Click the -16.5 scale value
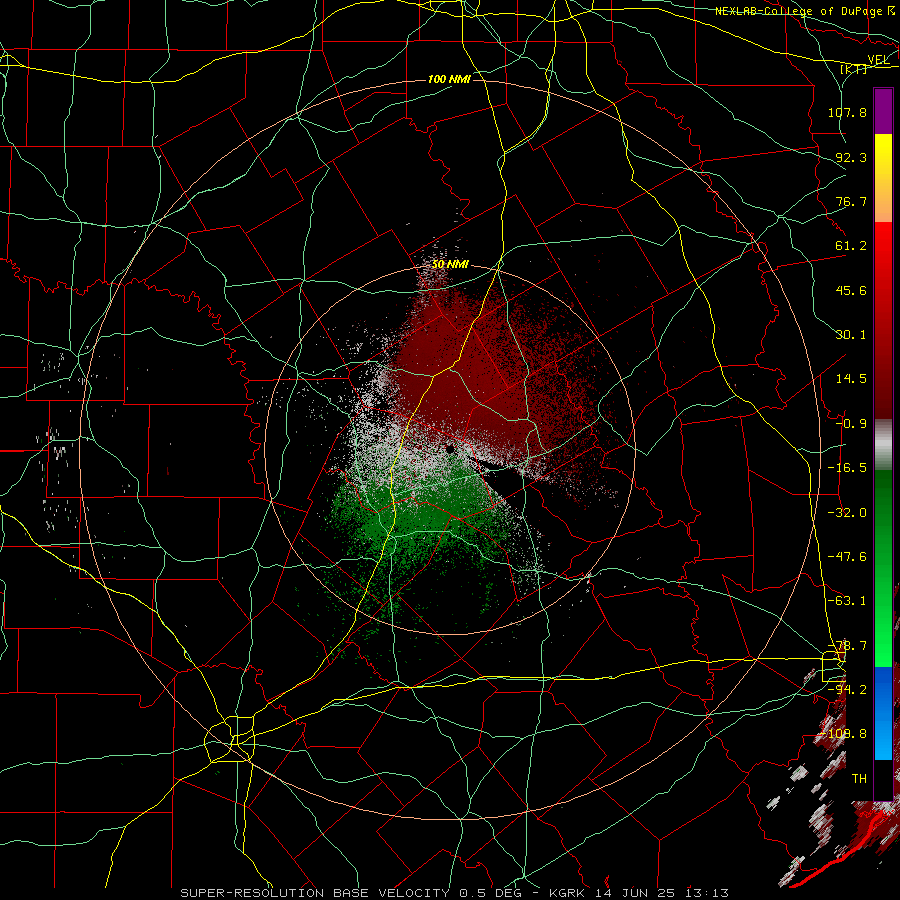 (x=847, y=468)
